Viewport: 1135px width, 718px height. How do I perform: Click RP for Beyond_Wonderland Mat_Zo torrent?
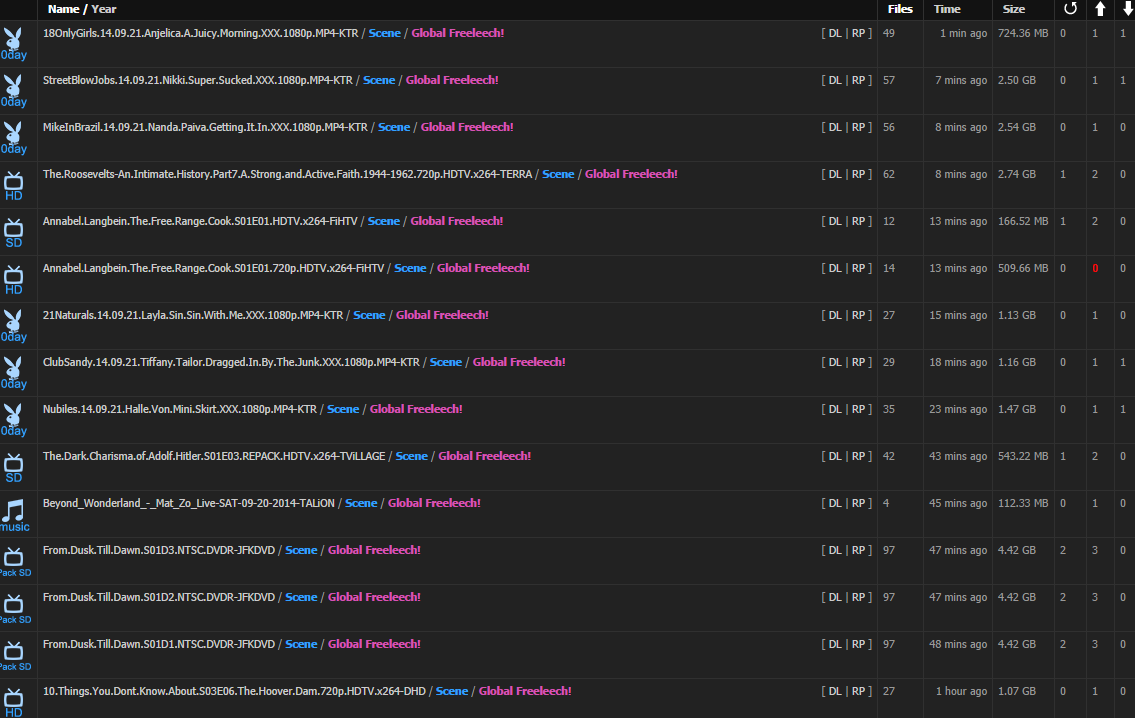click(858, 503)
